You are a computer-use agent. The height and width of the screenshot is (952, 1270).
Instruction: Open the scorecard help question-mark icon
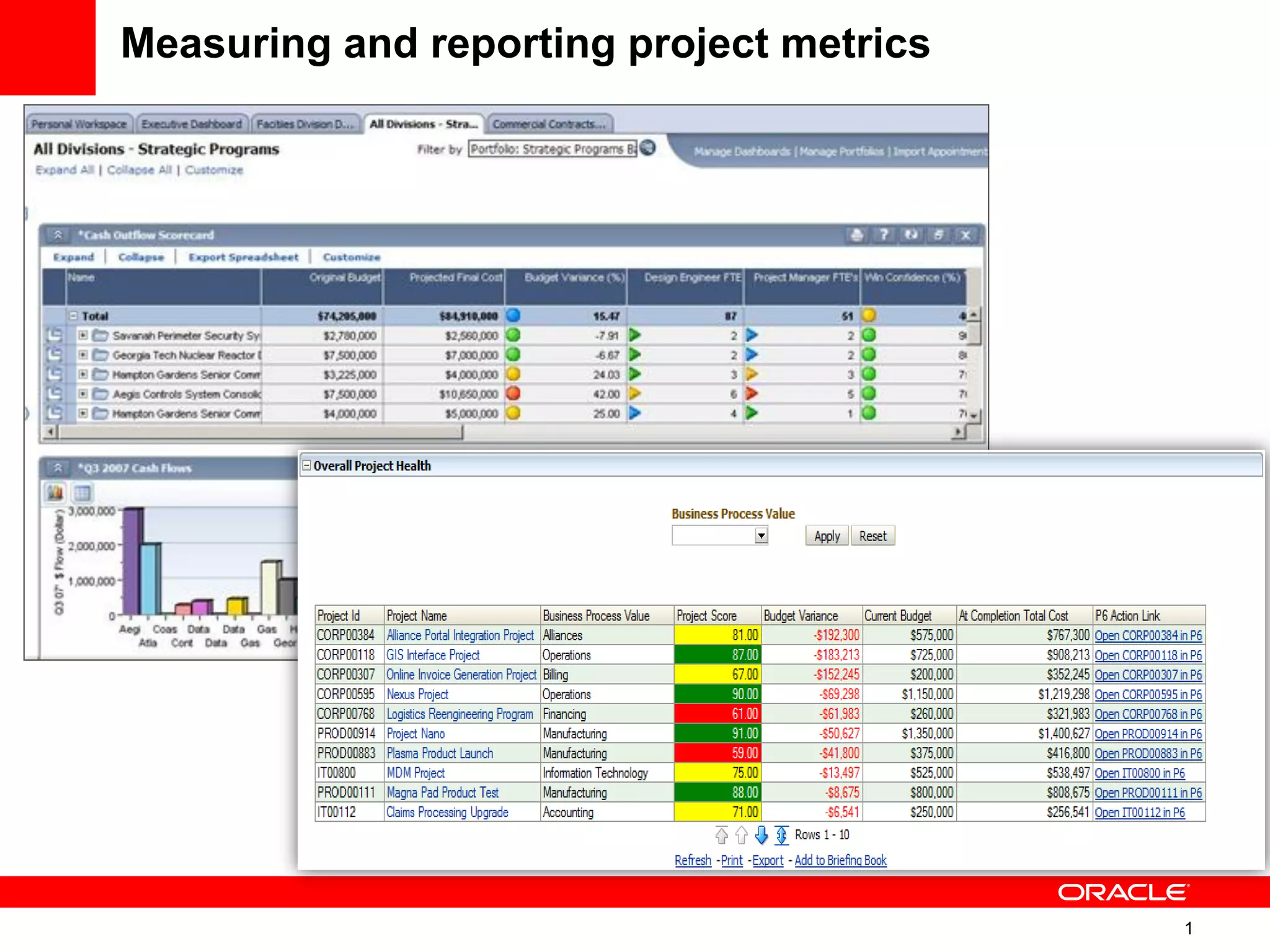884,235
